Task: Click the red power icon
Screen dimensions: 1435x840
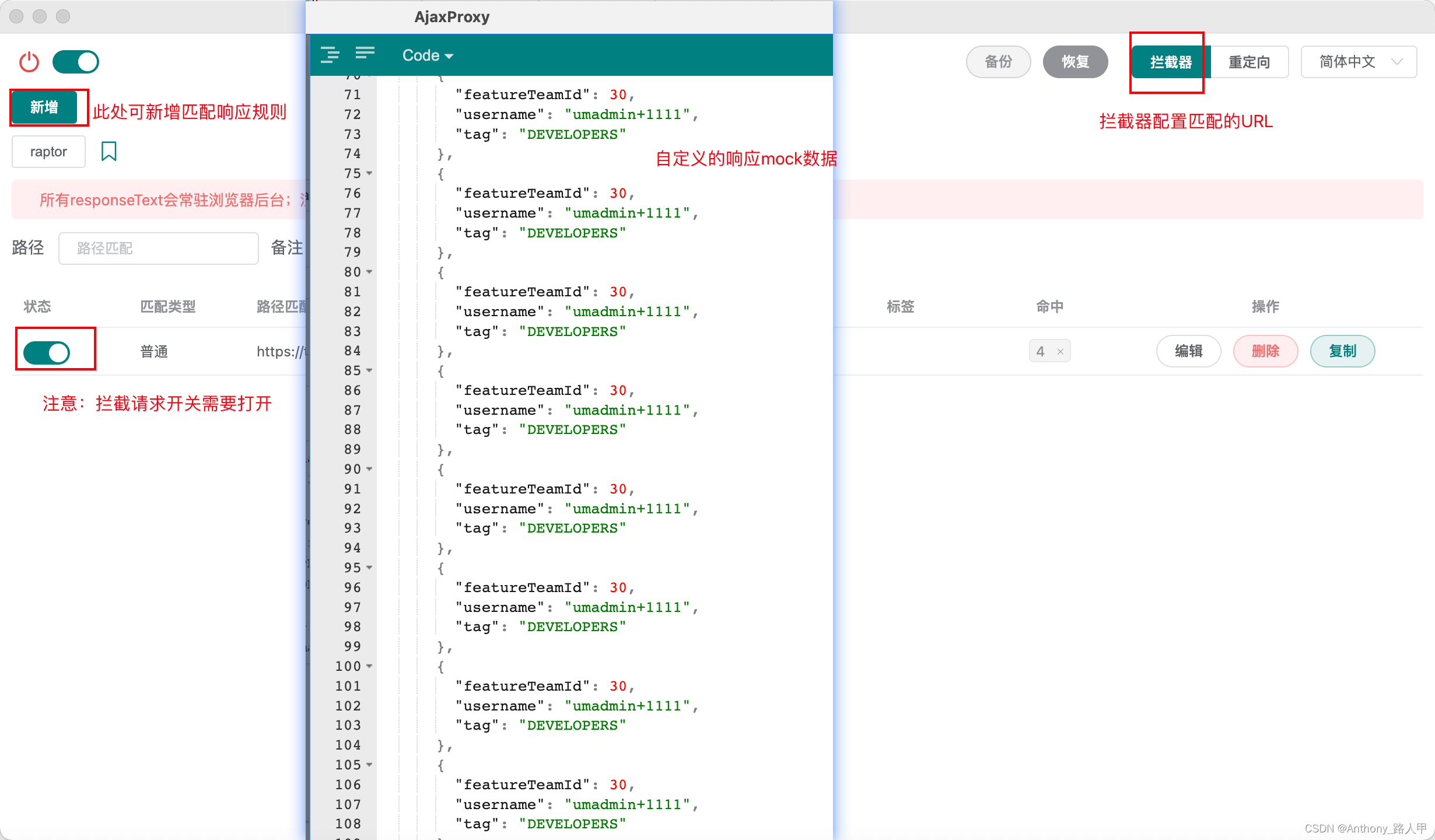Action: coord(29,62)
